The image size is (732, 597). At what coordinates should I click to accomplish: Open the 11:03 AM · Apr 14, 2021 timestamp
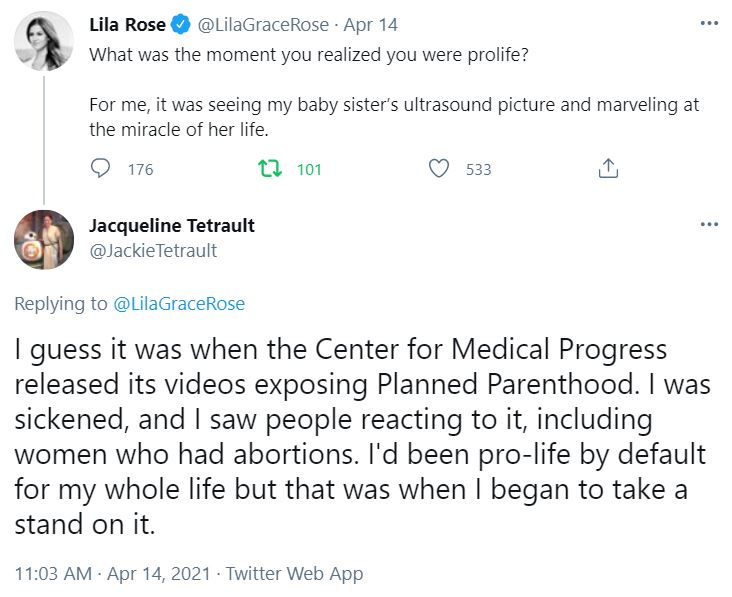[x=113, y=574]
